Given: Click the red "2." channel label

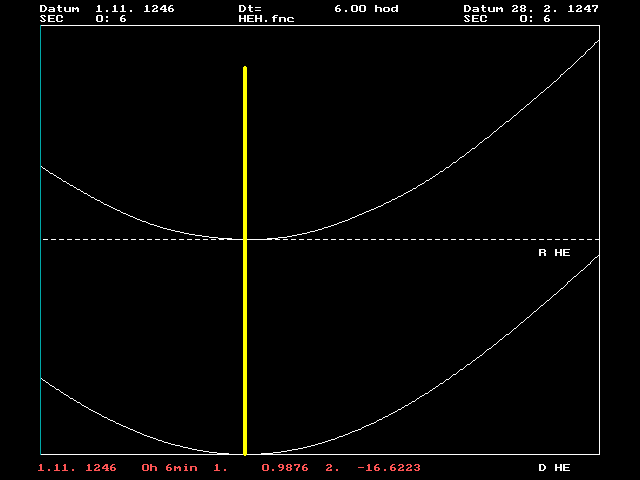Looking at the screenshot, I should pos(332,467).
